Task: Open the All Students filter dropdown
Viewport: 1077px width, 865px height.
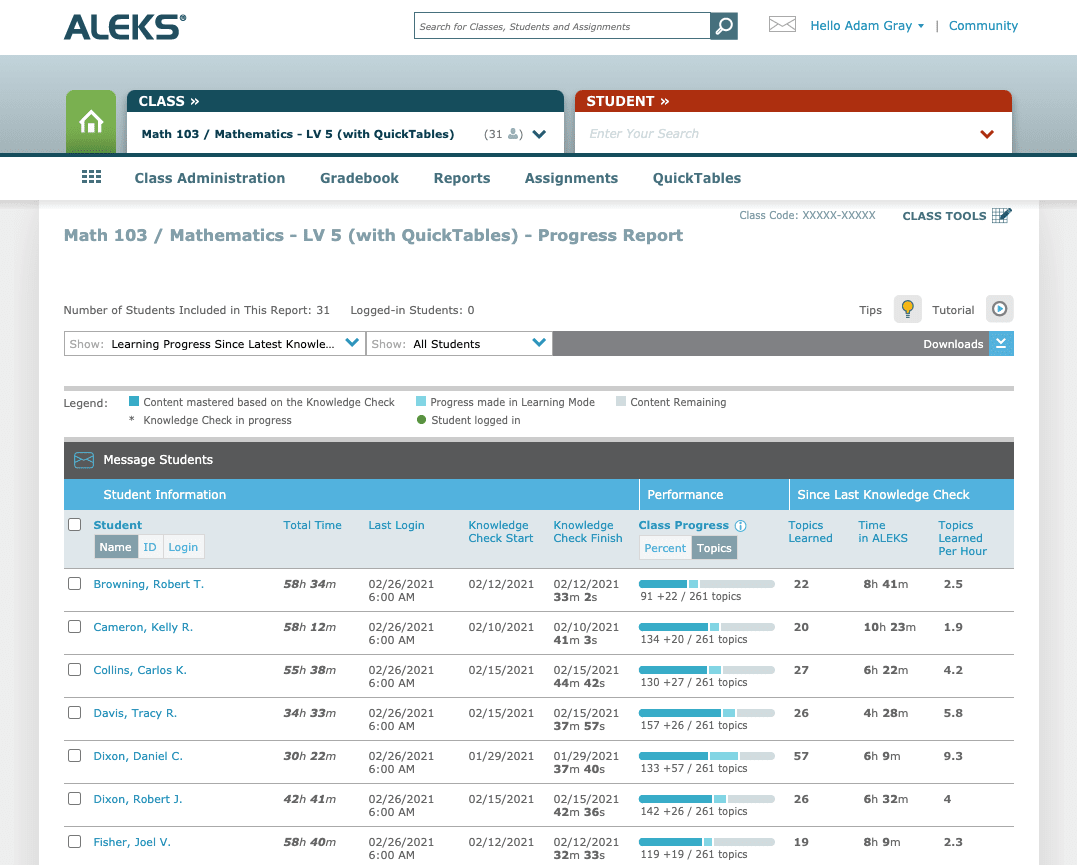Action: [540, 342]
